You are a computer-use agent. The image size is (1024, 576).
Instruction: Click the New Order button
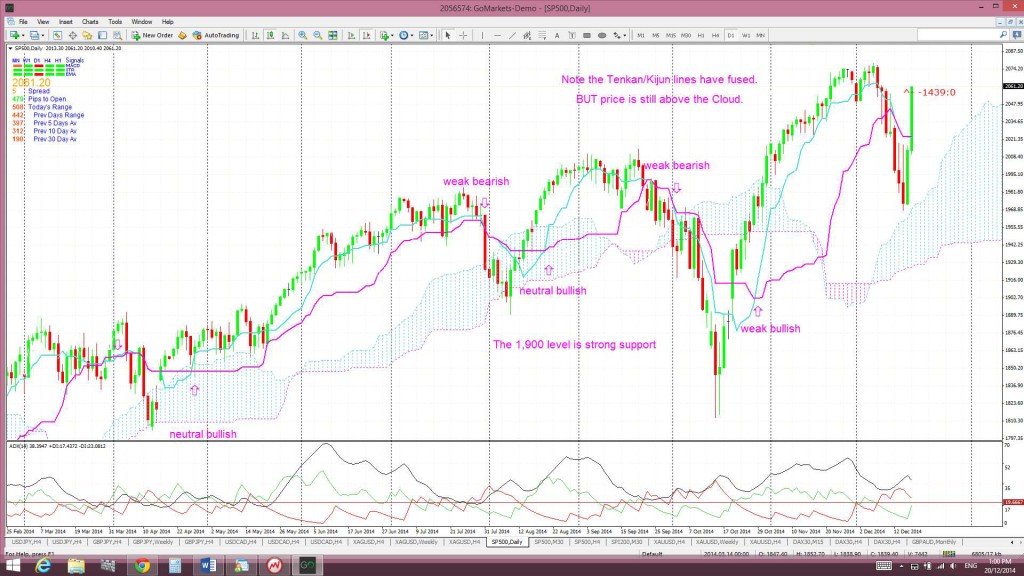[152, 35]
